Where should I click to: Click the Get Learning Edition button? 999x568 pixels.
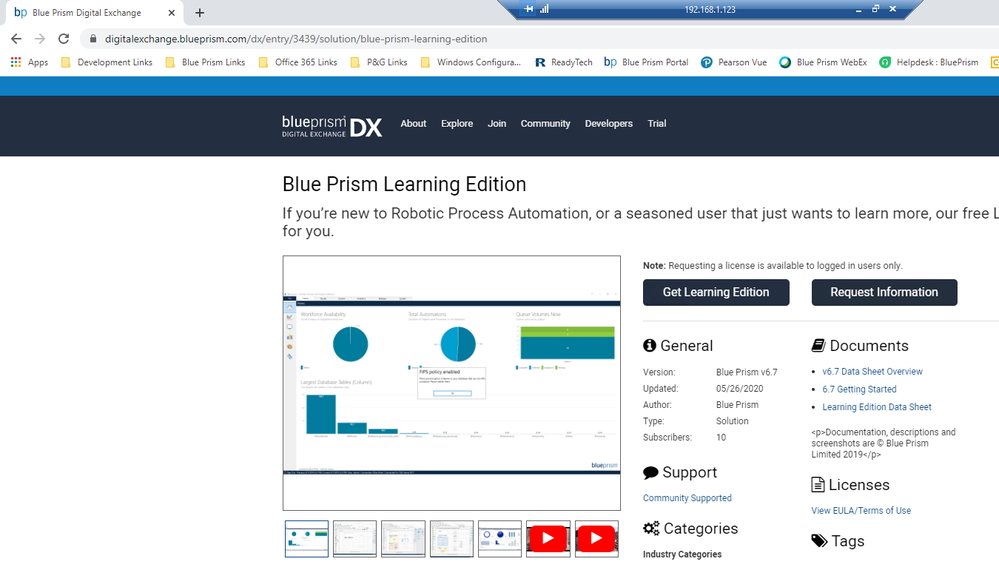pos(716,292)
